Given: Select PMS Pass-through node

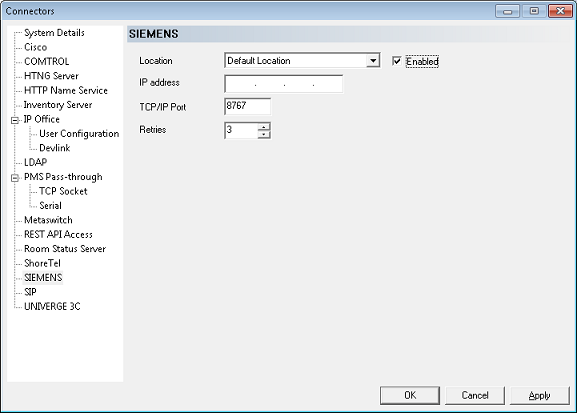Looking at the screenshot, I should point(63,177).
